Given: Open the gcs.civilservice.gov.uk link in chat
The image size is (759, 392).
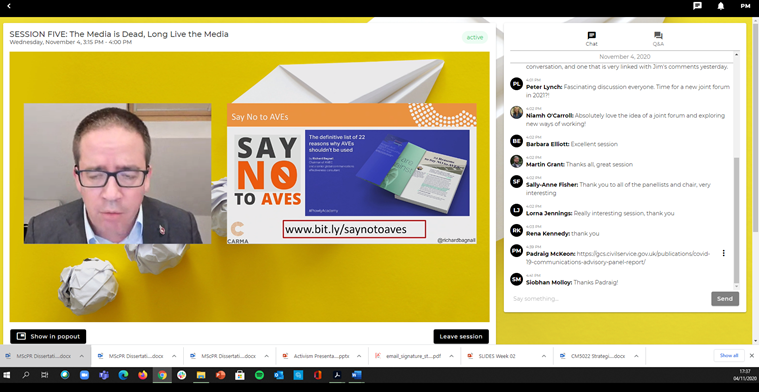Looking at the screenshot, I should pos(618,257).
